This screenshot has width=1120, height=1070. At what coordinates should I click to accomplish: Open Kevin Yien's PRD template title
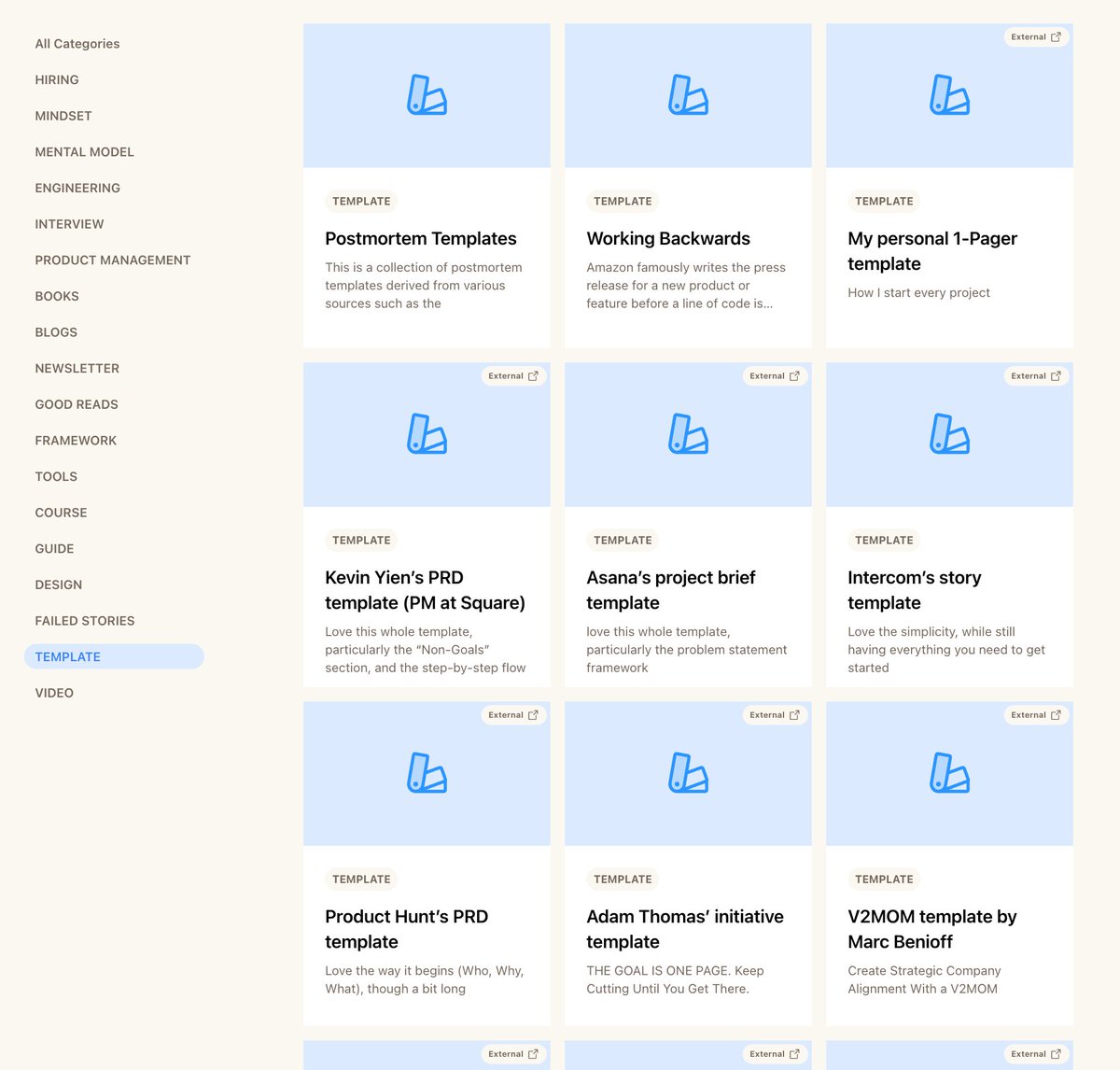[x=425, y=590]
